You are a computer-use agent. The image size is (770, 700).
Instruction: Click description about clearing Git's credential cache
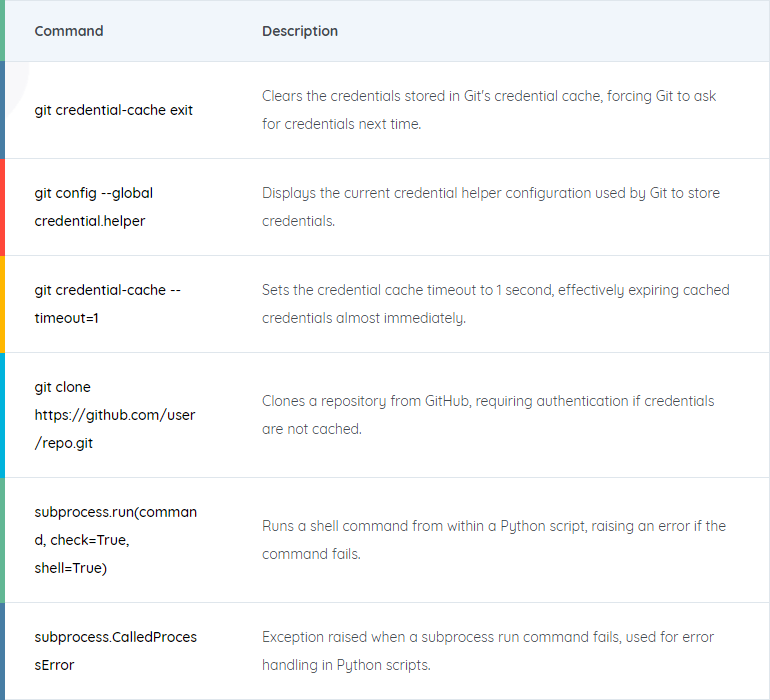click(x=489, y=110)
